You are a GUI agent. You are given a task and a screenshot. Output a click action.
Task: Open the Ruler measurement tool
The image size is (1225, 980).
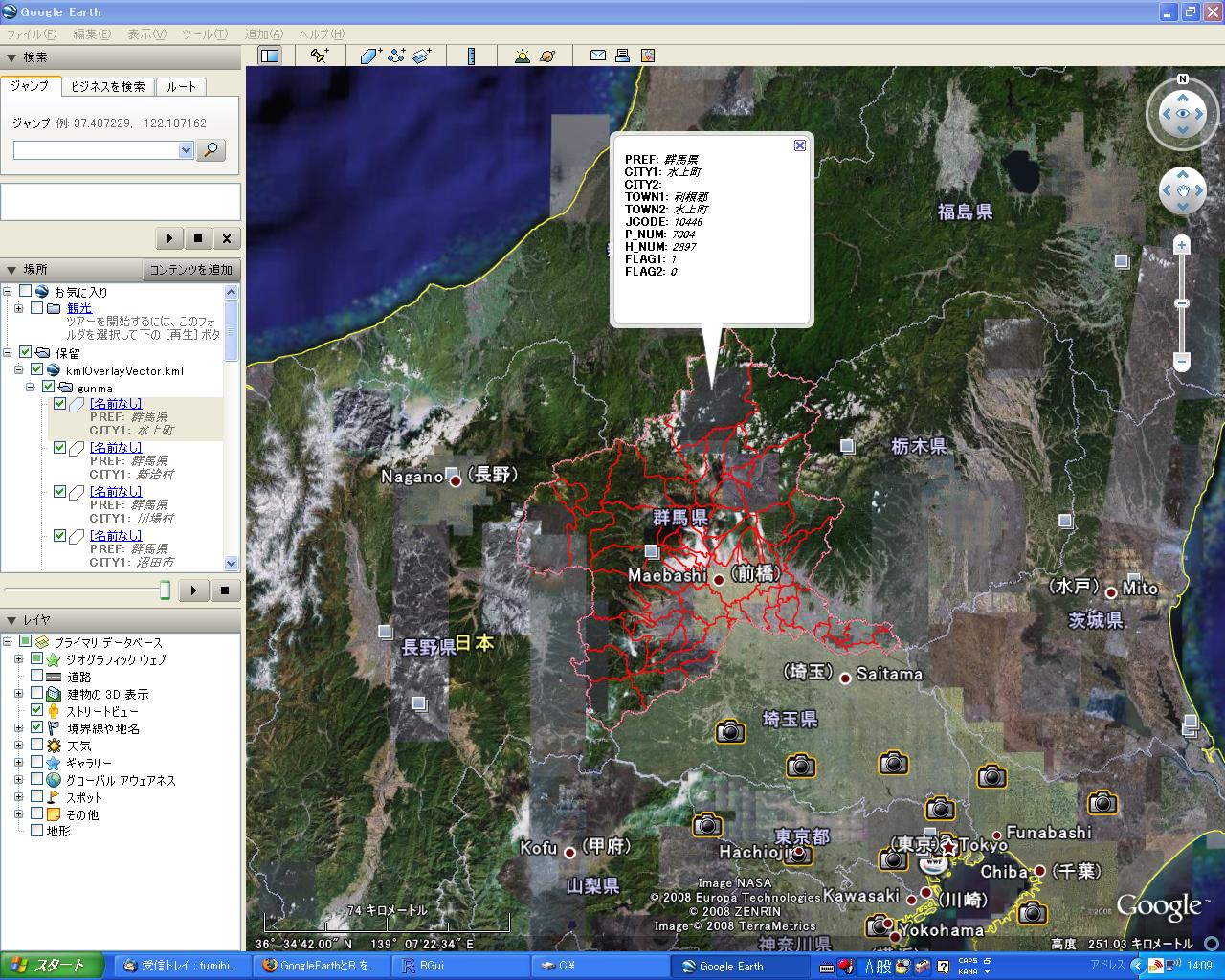(471, 56)
